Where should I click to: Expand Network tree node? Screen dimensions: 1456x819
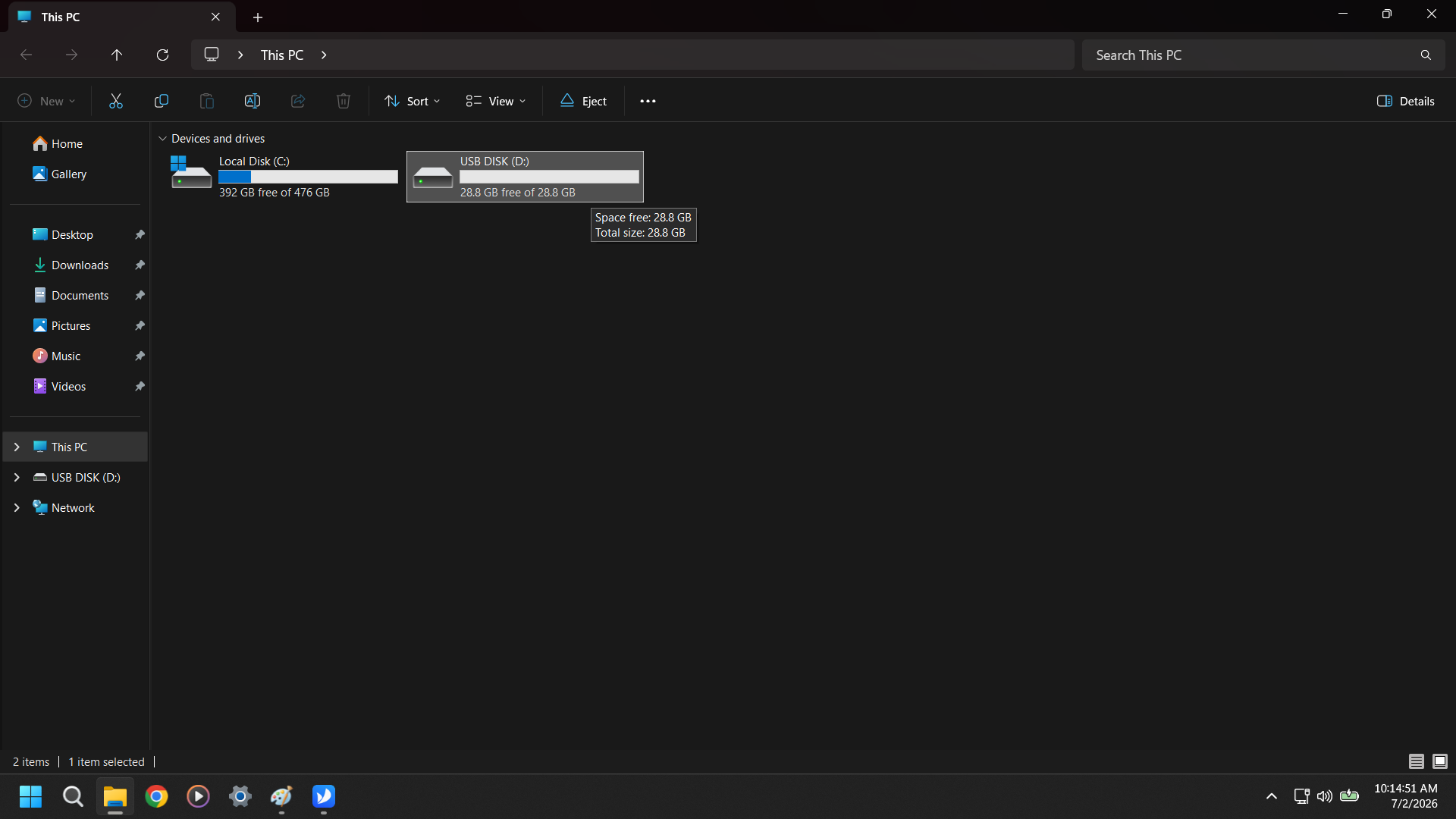17,508
